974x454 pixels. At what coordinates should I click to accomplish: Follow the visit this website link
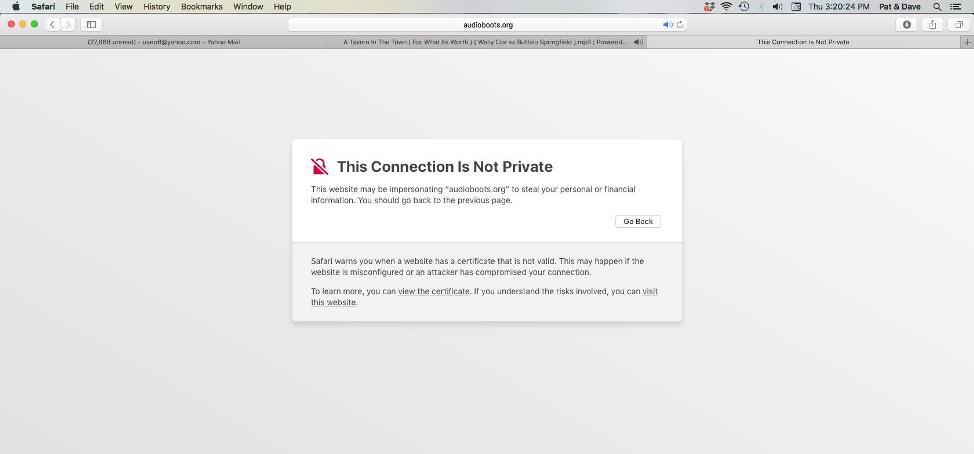(x=485, y=297)
